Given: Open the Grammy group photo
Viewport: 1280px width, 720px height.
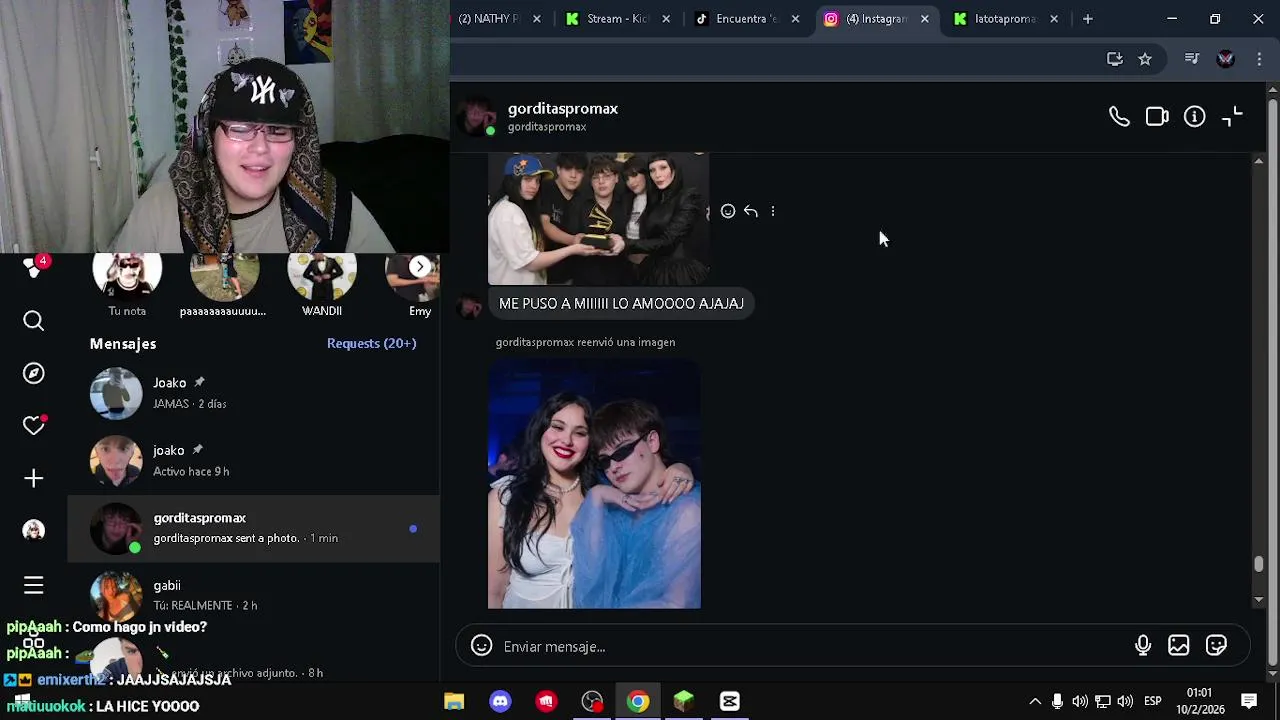Looking at the screenshot, I should (x=598, y=219).
